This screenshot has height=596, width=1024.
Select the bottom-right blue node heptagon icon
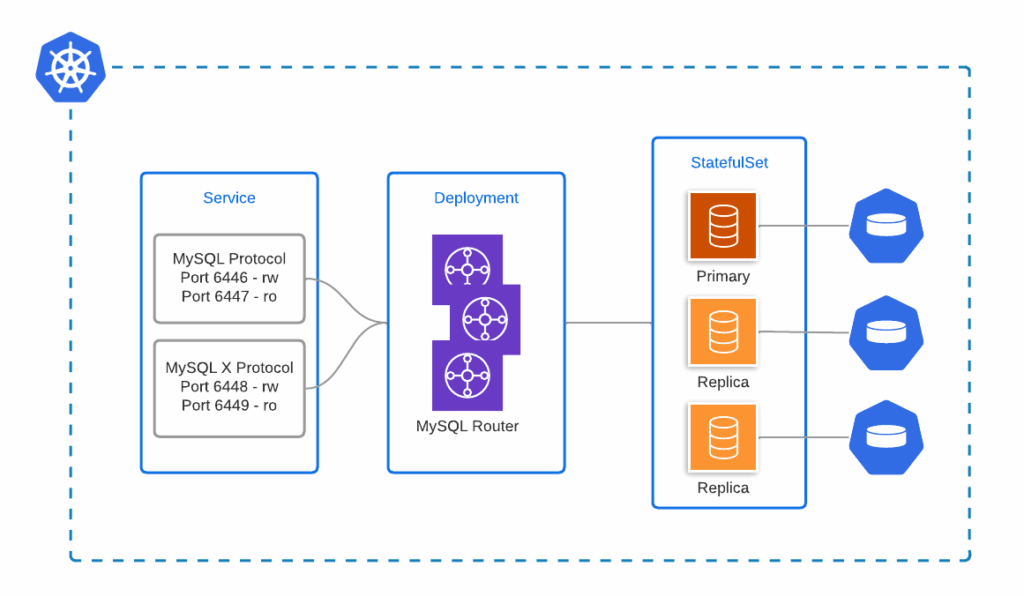(886, 438)
